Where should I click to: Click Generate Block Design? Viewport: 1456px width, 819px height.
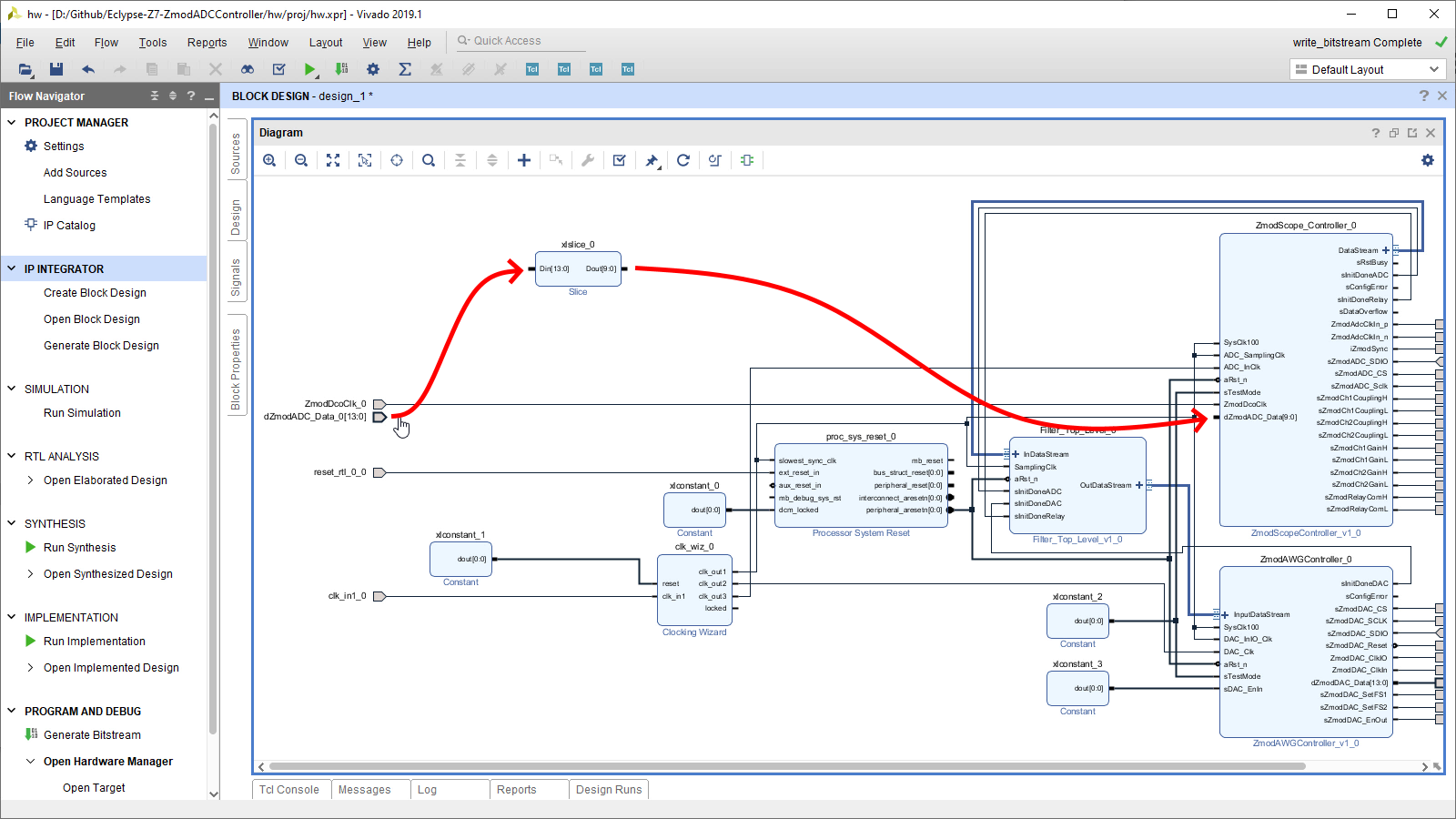pyautogui.click(x=101, y=346)
